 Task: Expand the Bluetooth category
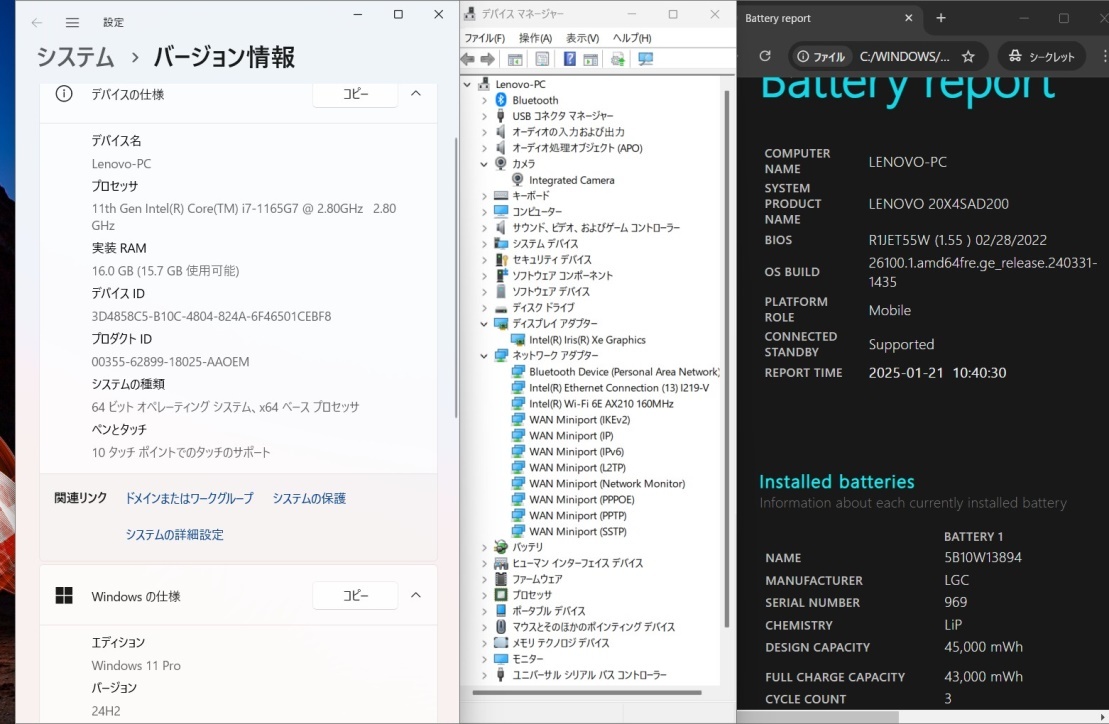pyautogui.click(x=484, y=100)
